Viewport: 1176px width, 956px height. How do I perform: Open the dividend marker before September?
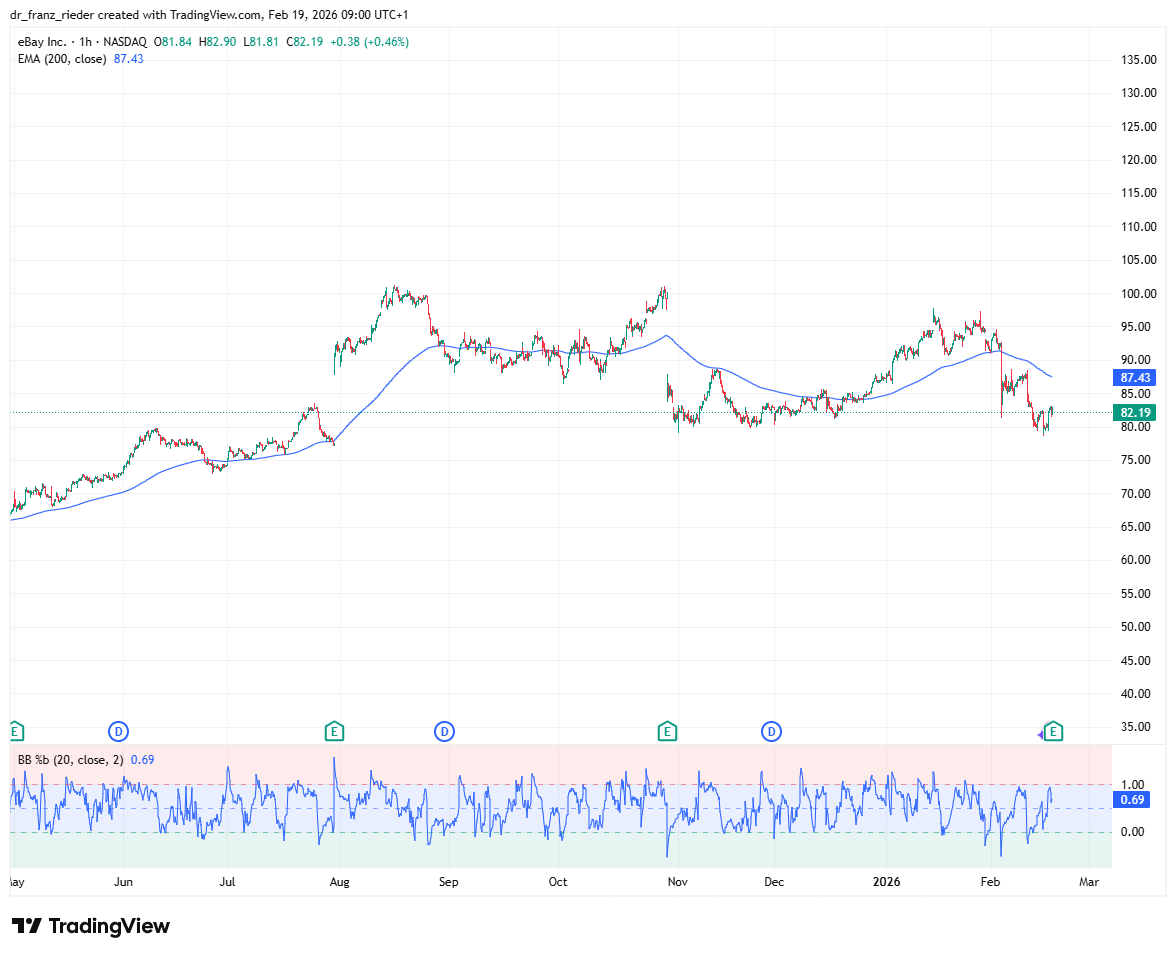[445, 731]
